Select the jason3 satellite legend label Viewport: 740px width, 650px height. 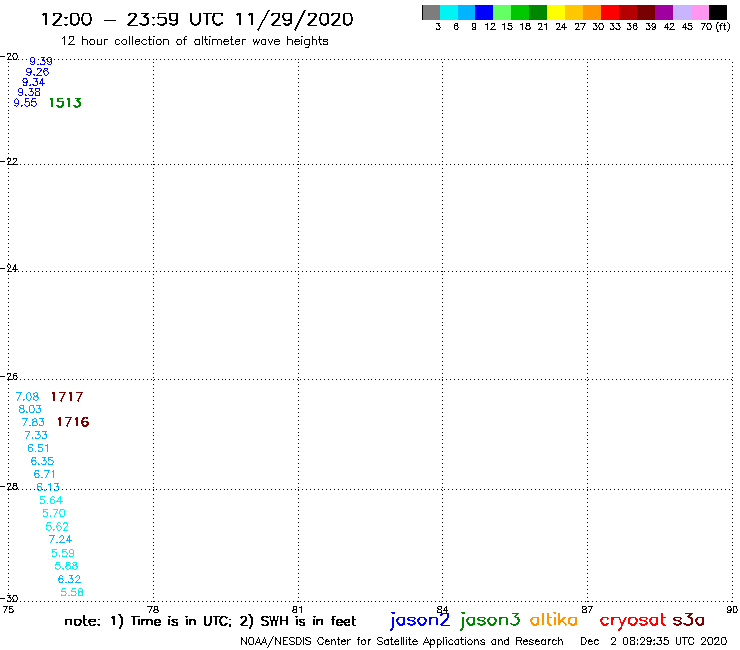(x=490, y=620)
